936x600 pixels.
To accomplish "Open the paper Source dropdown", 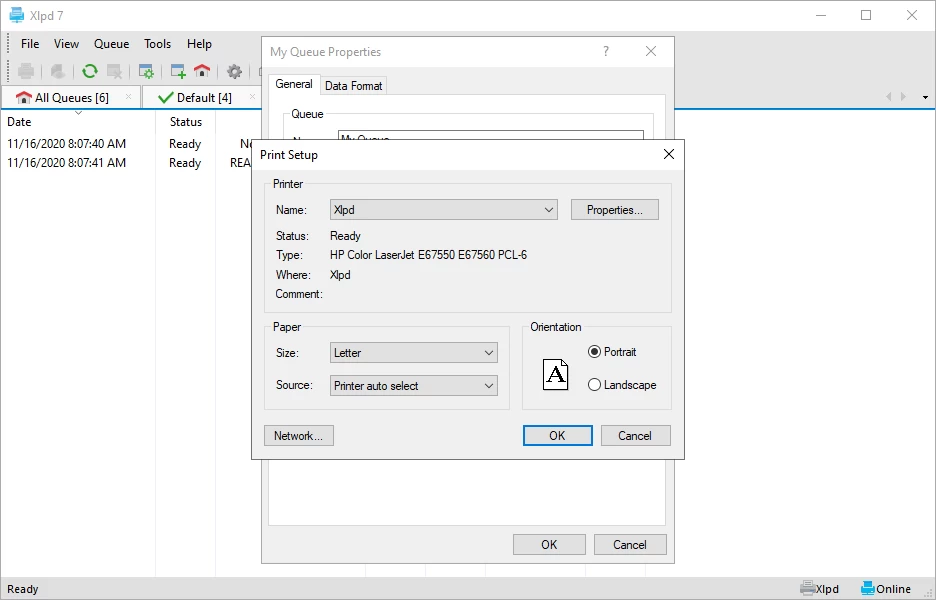I will coord(414,386).
